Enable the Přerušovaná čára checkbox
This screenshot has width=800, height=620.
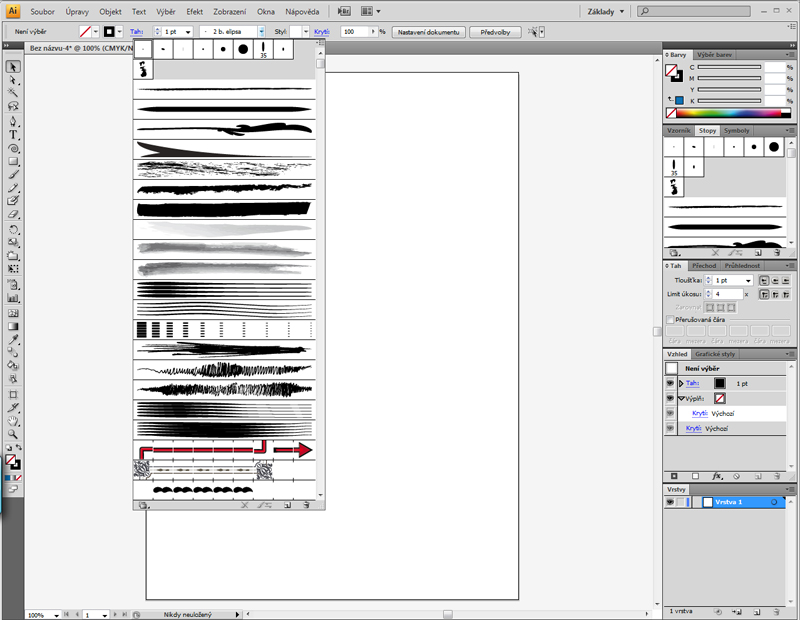click(670, 319)
